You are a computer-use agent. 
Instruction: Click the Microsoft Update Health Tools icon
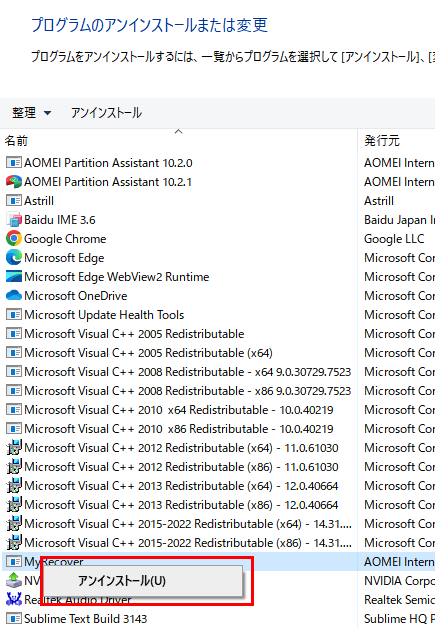point(14,314)
